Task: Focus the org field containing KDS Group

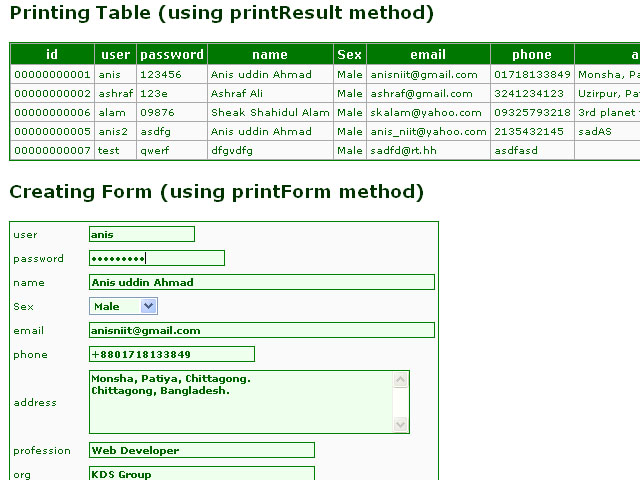Action: pyautogui.click(x=201, y=474)
